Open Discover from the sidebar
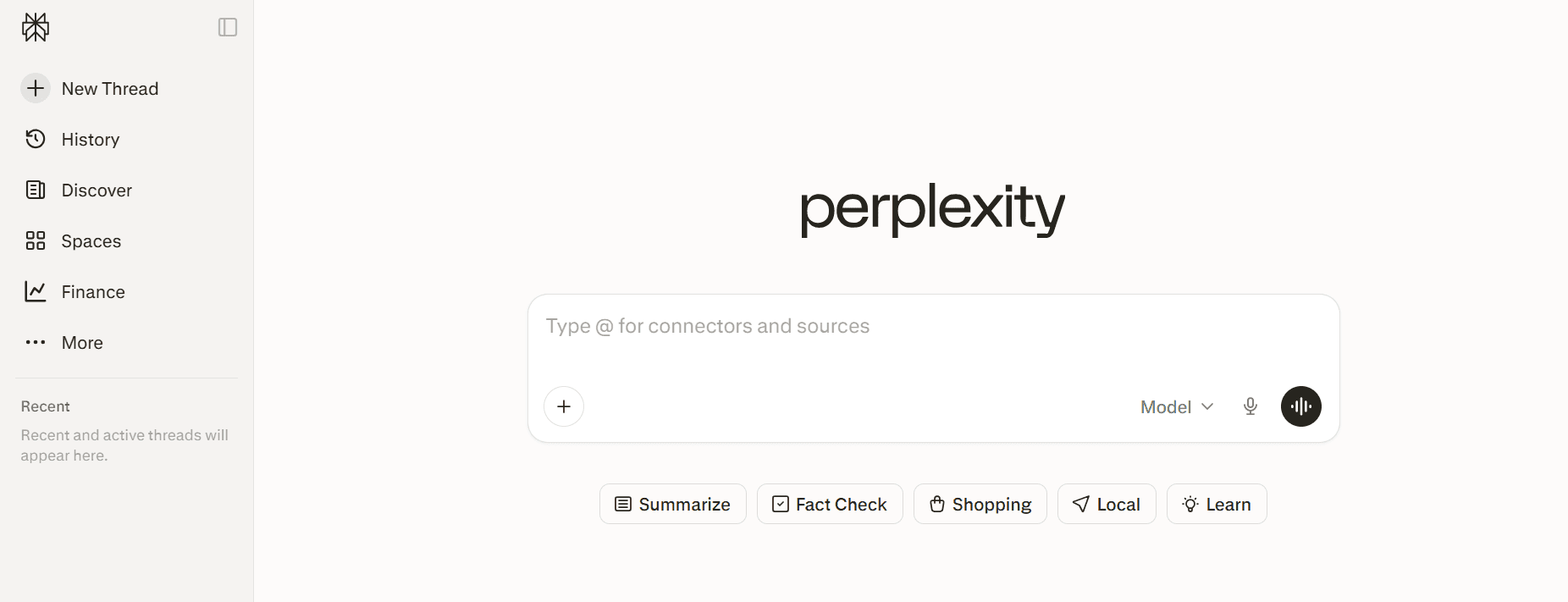The height and width of the screenshot is (602, 1568). [96, 190]
